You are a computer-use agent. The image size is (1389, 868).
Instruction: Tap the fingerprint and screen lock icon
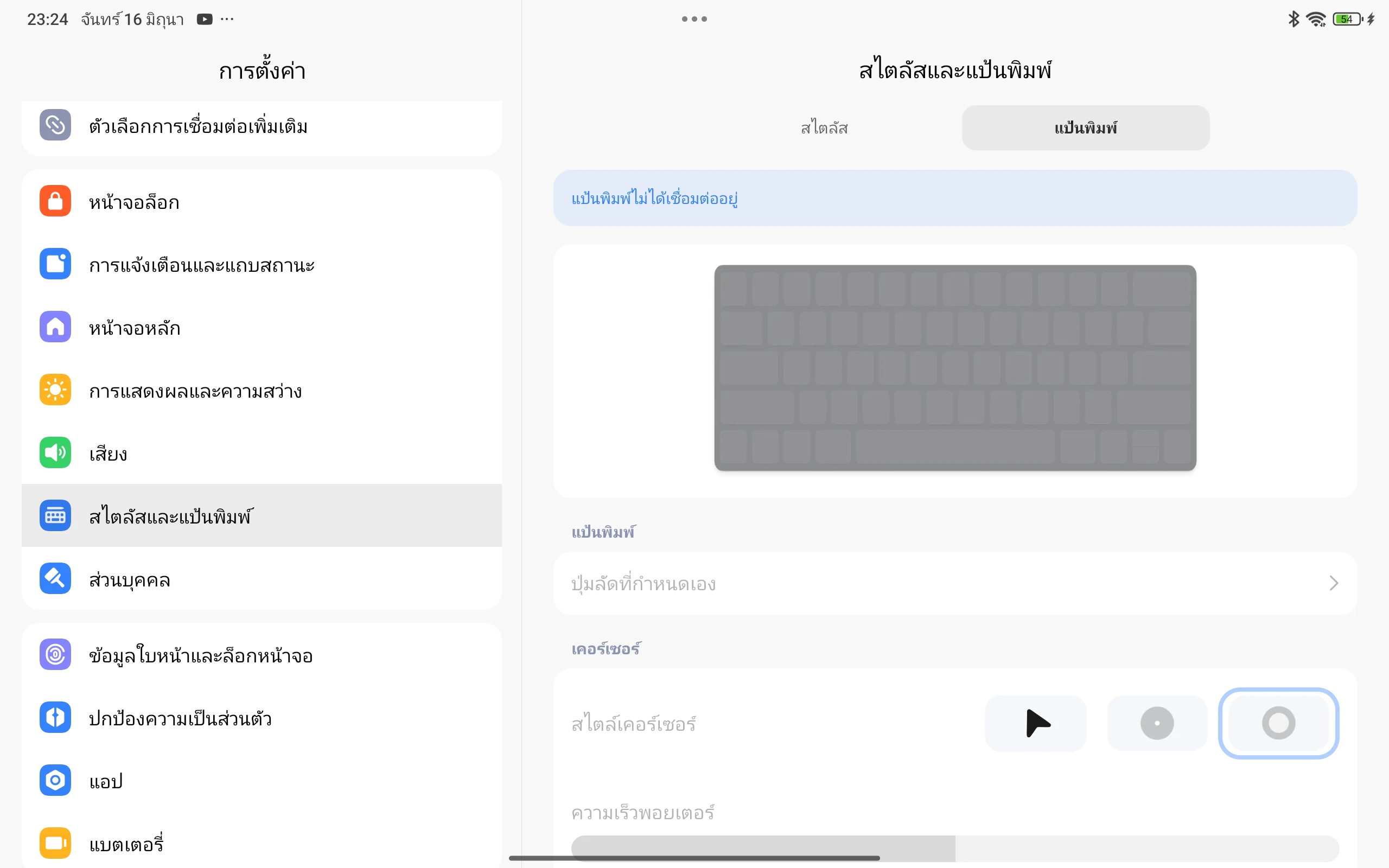coord(55,654)
